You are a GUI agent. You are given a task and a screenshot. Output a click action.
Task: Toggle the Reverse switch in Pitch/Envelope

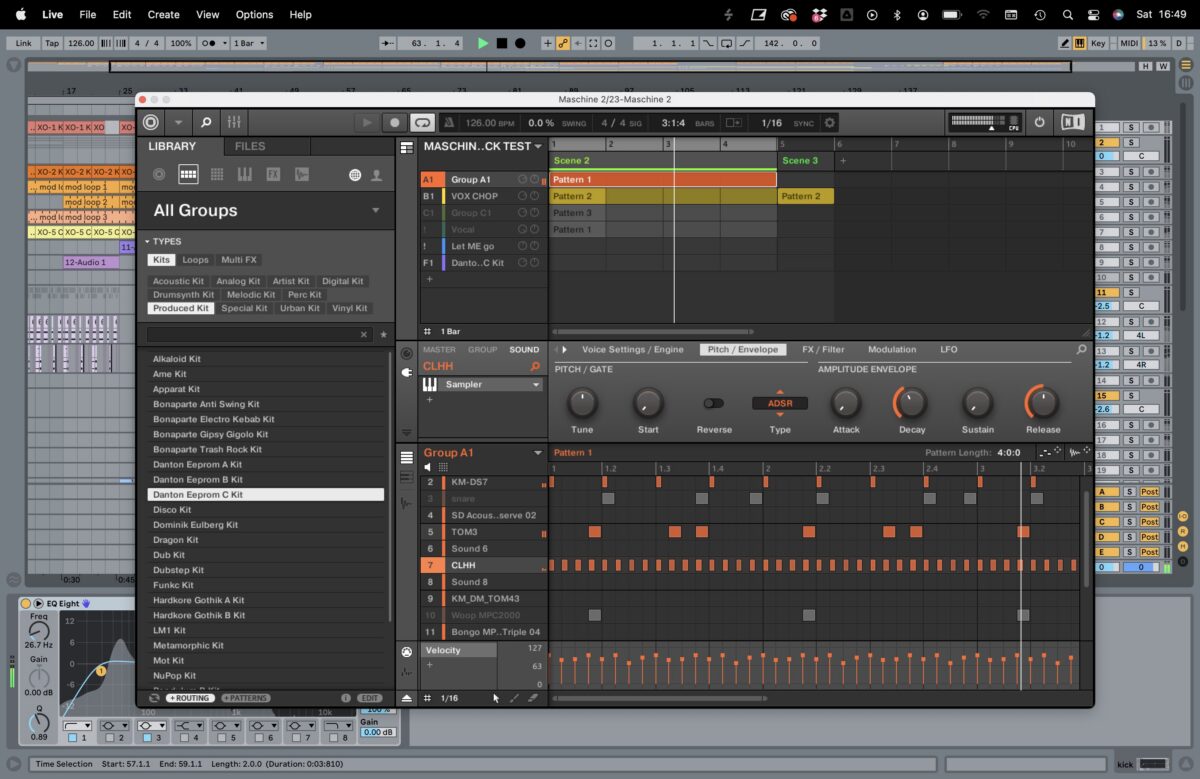pos(713,402)
